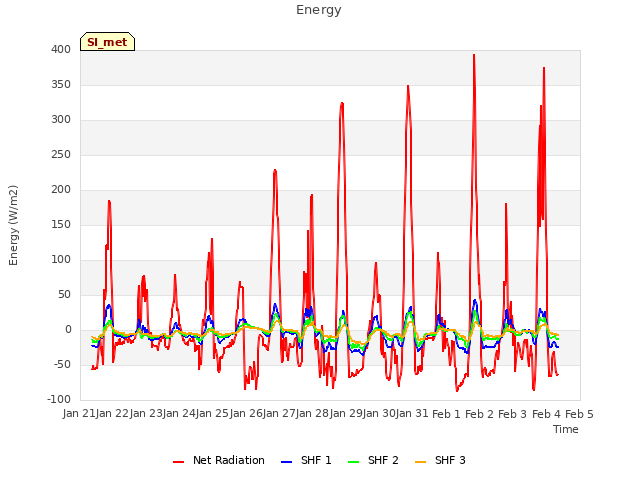Image resolution: width=640 pixels, height=480 pixels.
Task: Click the Jan 29 net radiation peak near 325
Action: click(342, 104)
